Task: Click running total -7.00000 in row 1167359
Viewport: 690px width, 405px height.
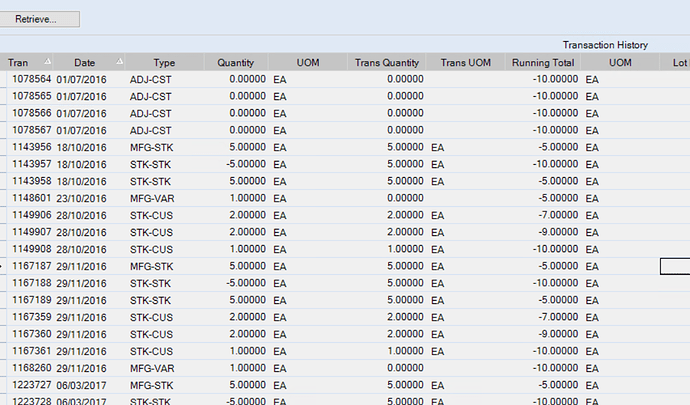Action: click(x=558, y=317)
